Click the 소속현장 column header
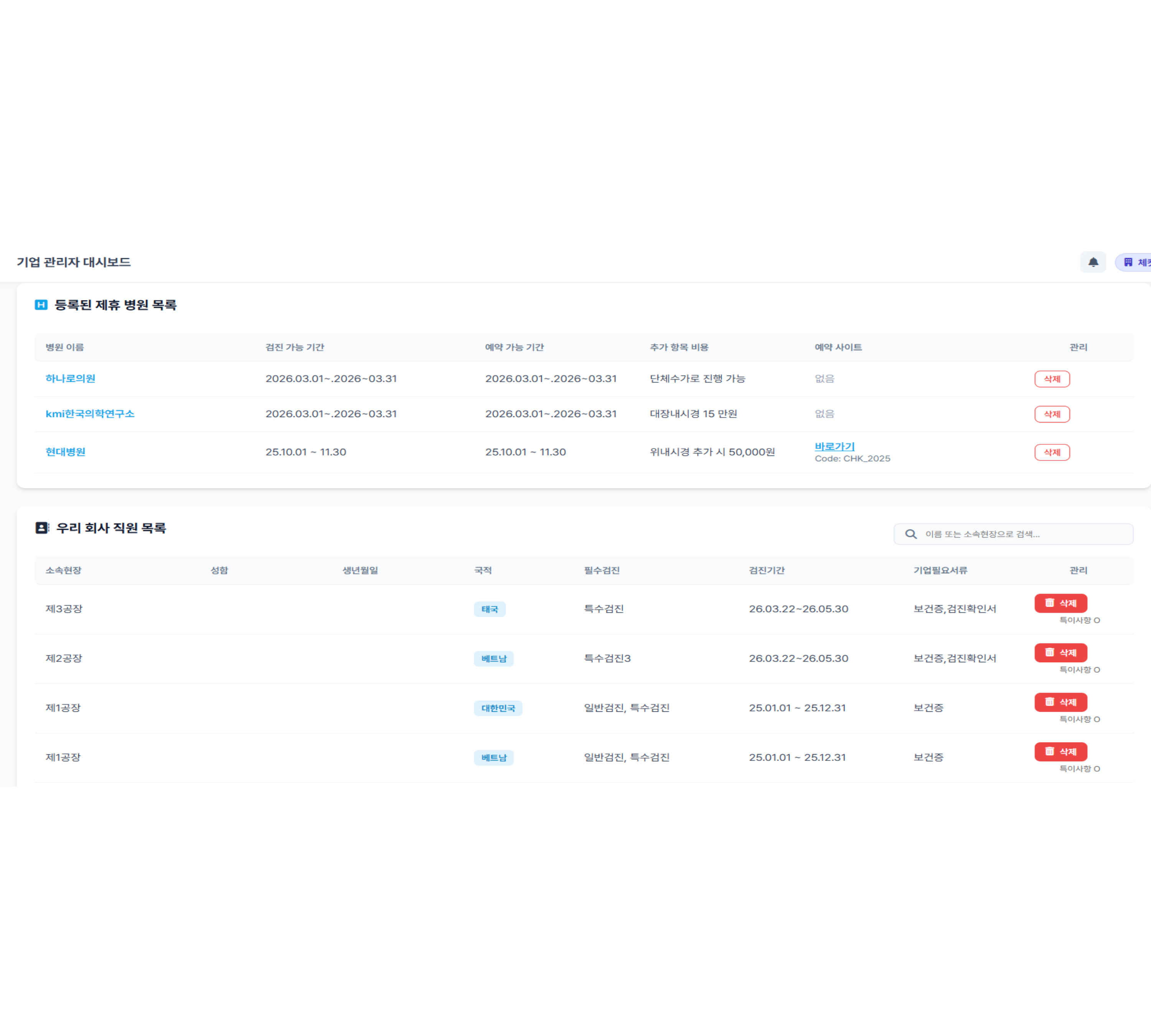 point(64,570)
